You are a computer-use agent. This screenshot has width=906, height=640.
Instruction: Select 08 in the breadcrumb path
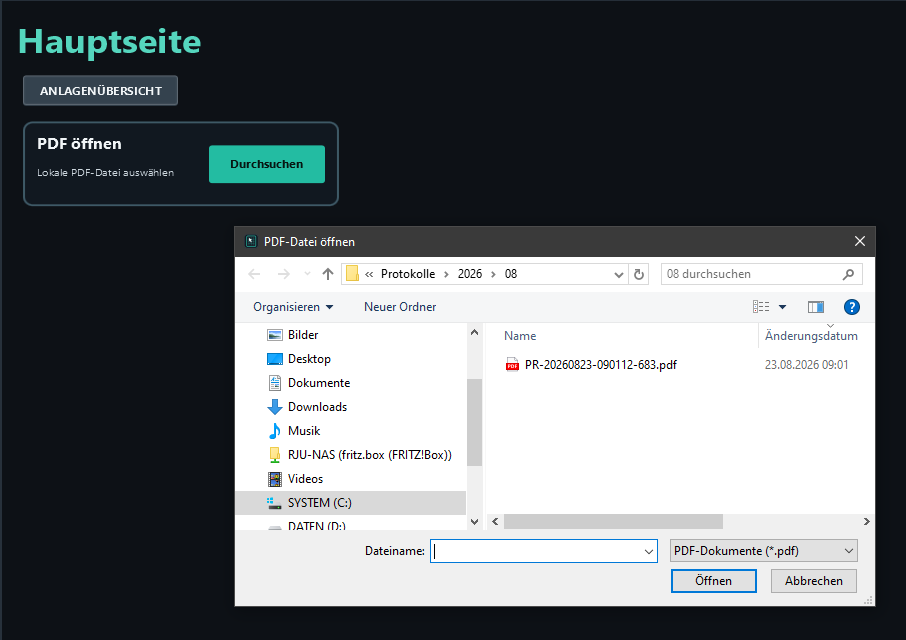(511, 274)
